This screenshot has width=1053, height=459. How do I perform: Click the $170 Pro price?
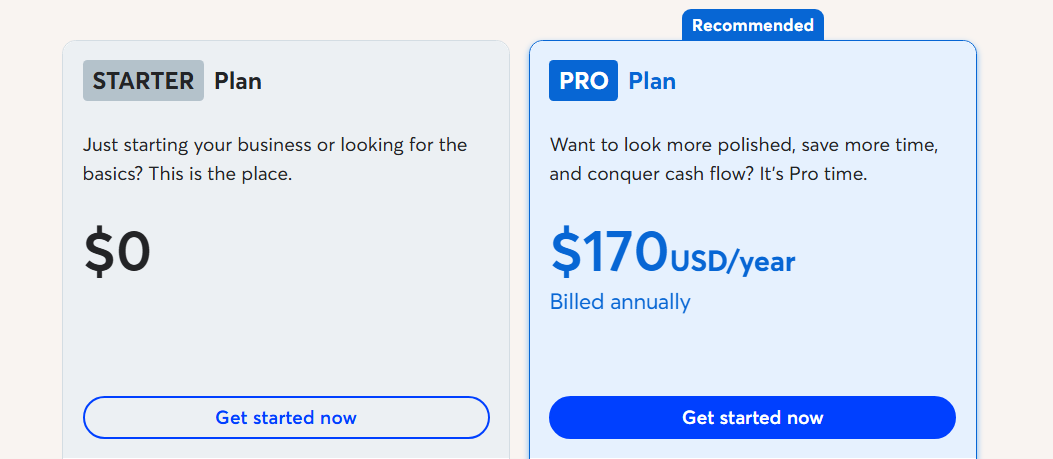(609, 252)
